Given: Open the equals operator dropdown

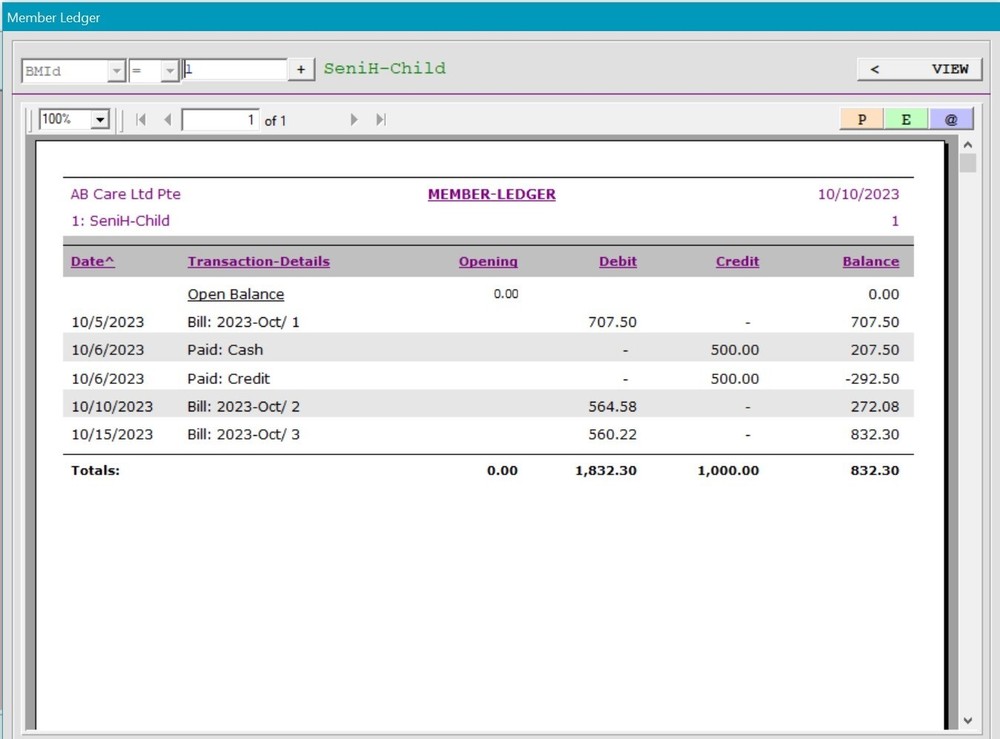Looking at the screenshot, I should (x=170, y=71).
